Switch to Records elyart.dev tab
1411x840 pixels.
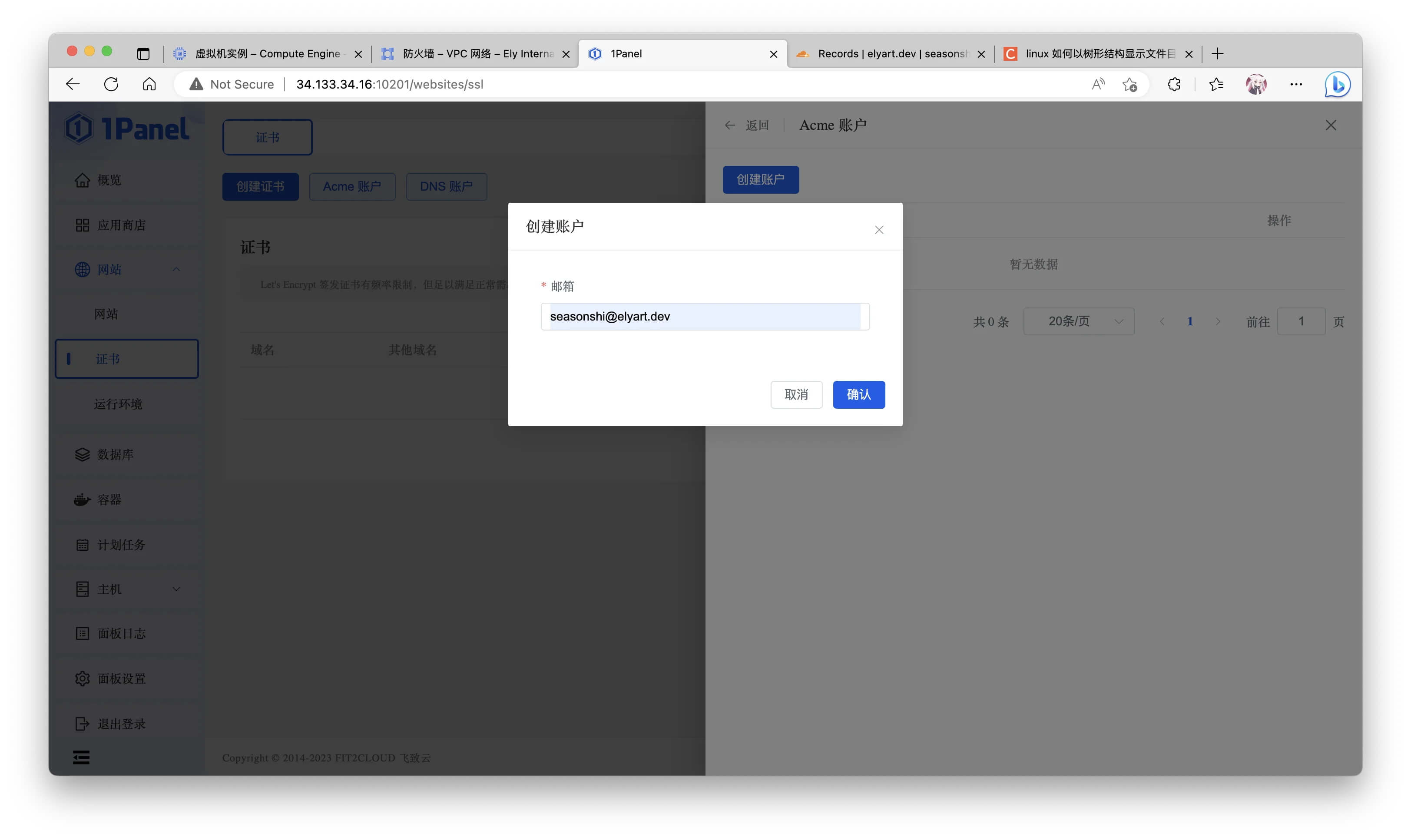coord(891,54)
